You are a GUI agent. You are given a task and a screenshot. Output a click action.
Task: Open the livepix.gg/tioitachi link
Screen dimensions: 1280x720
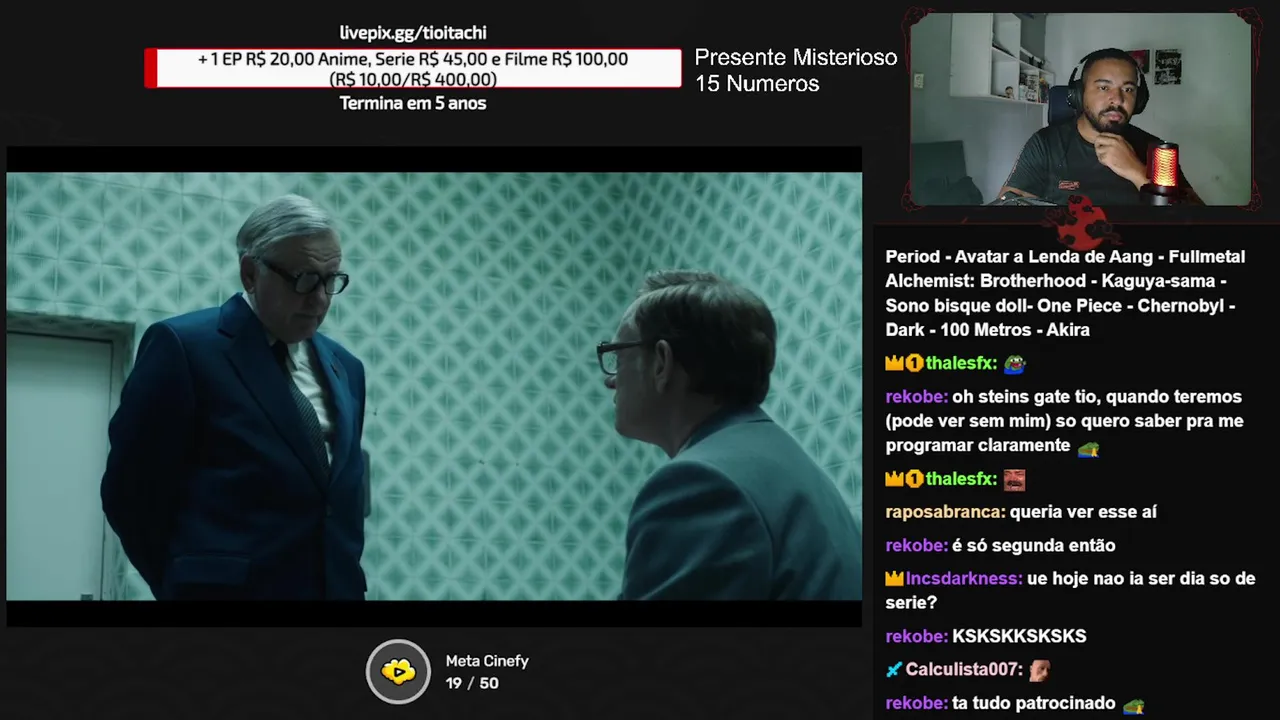click(x=413, y=33)
